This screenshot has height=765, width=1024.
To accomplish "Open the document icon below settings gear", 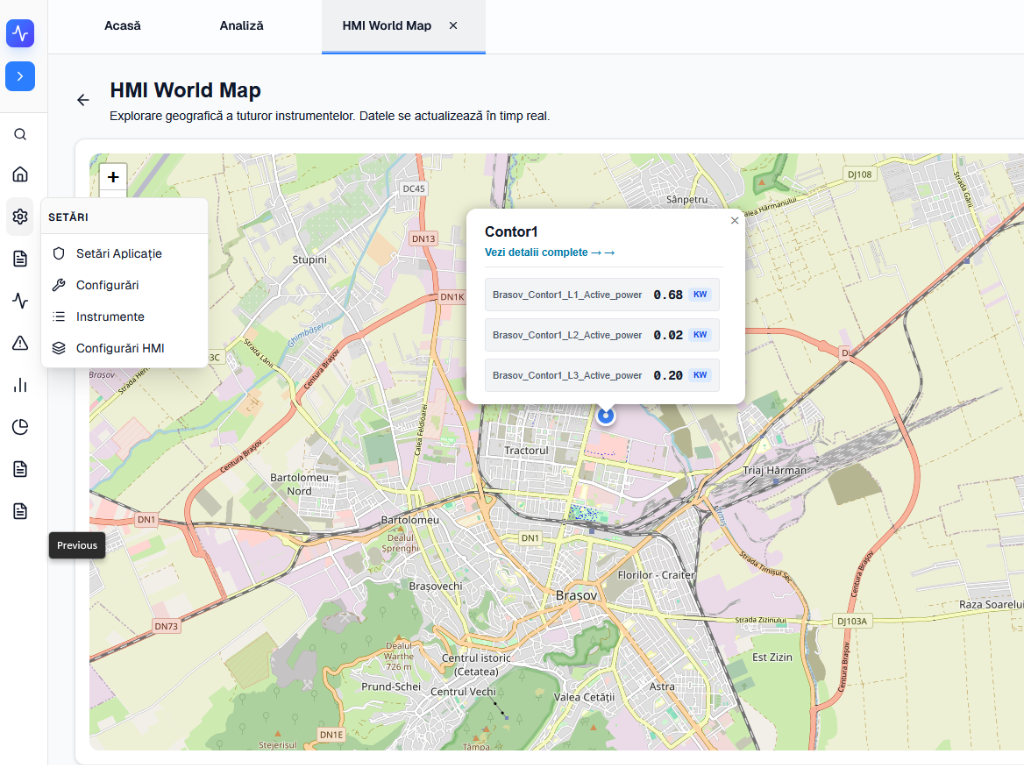I will (x=20, y=259).
